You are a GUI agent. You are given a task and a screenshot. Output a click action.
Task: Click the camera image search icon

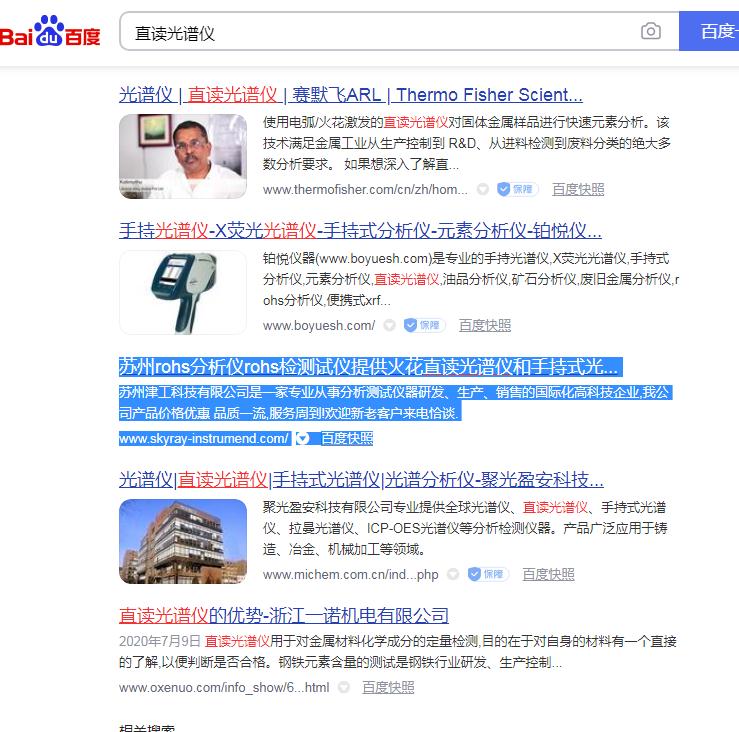point(651,32)
